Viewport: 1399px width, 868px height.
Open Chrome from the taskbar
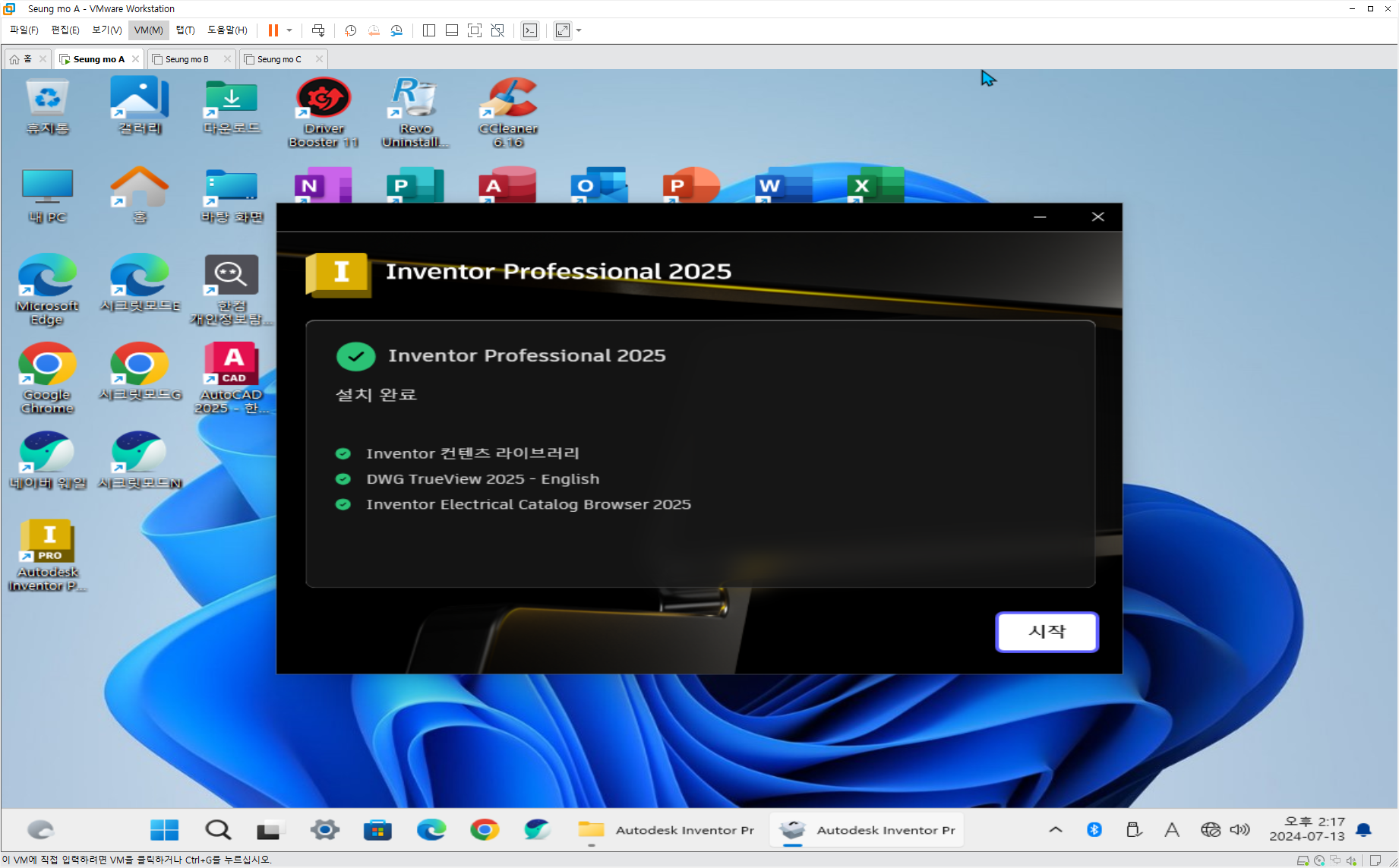(x=485, y=830)
